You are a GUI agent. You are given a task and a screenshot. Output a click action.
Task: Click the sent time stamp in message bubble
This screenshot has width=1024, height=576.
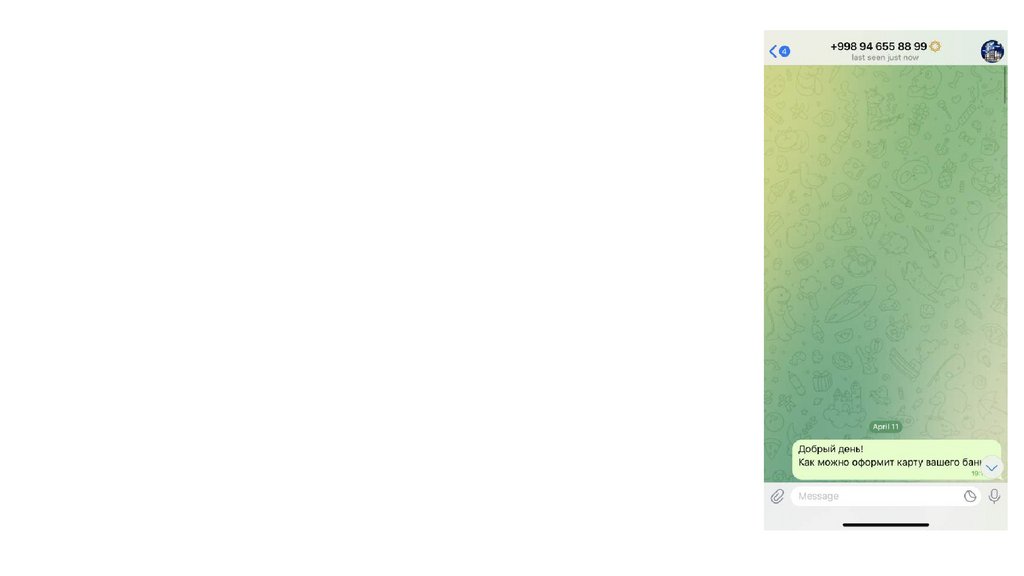976,474
